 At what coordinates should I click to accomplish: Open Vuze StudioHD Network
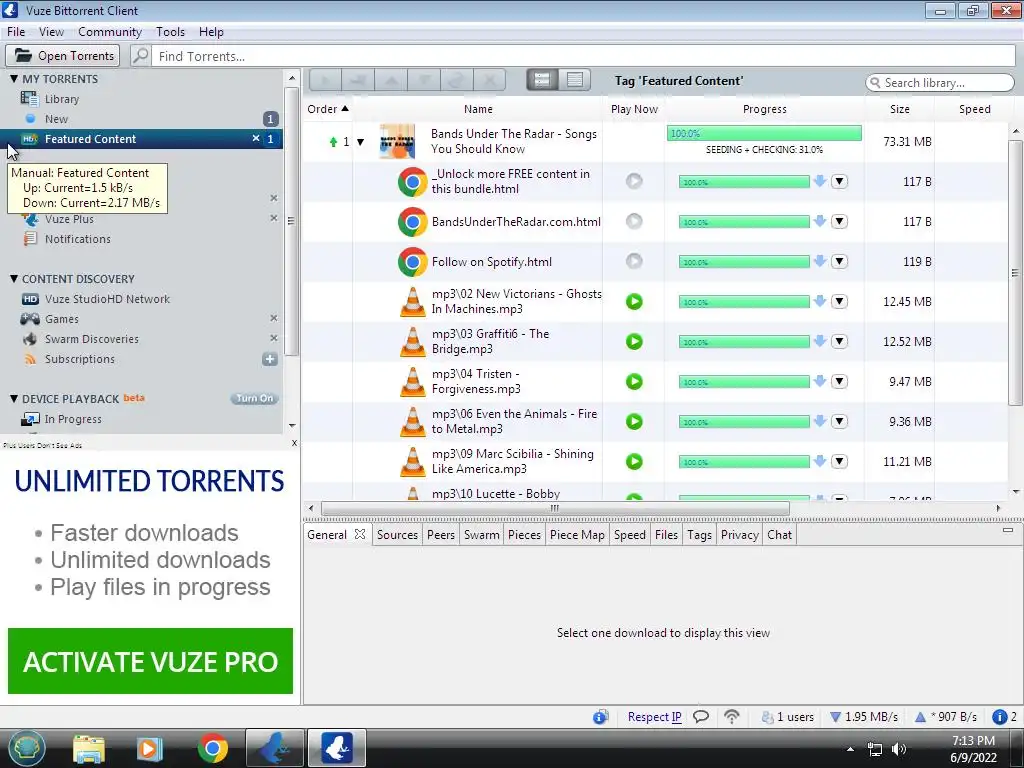[107, 299]
